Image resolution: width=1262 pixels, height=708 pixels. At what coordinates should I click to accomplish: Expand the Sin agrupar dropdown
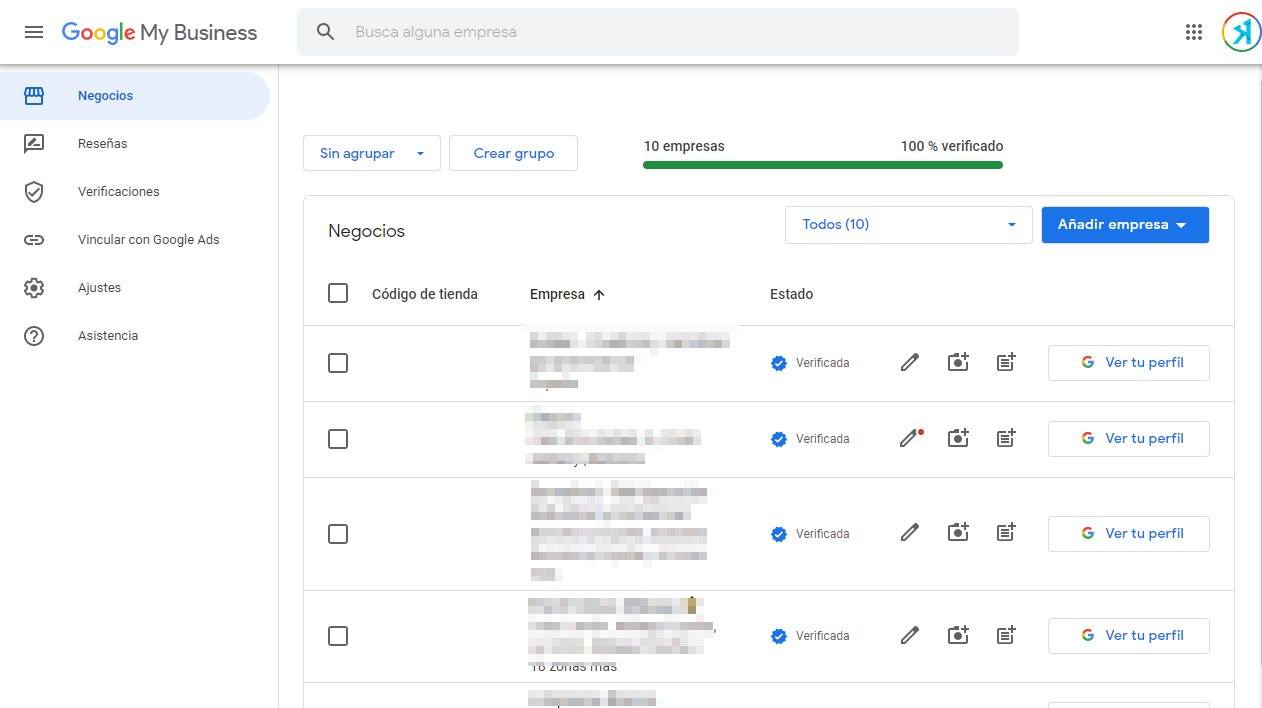click(x=371, y=153)
